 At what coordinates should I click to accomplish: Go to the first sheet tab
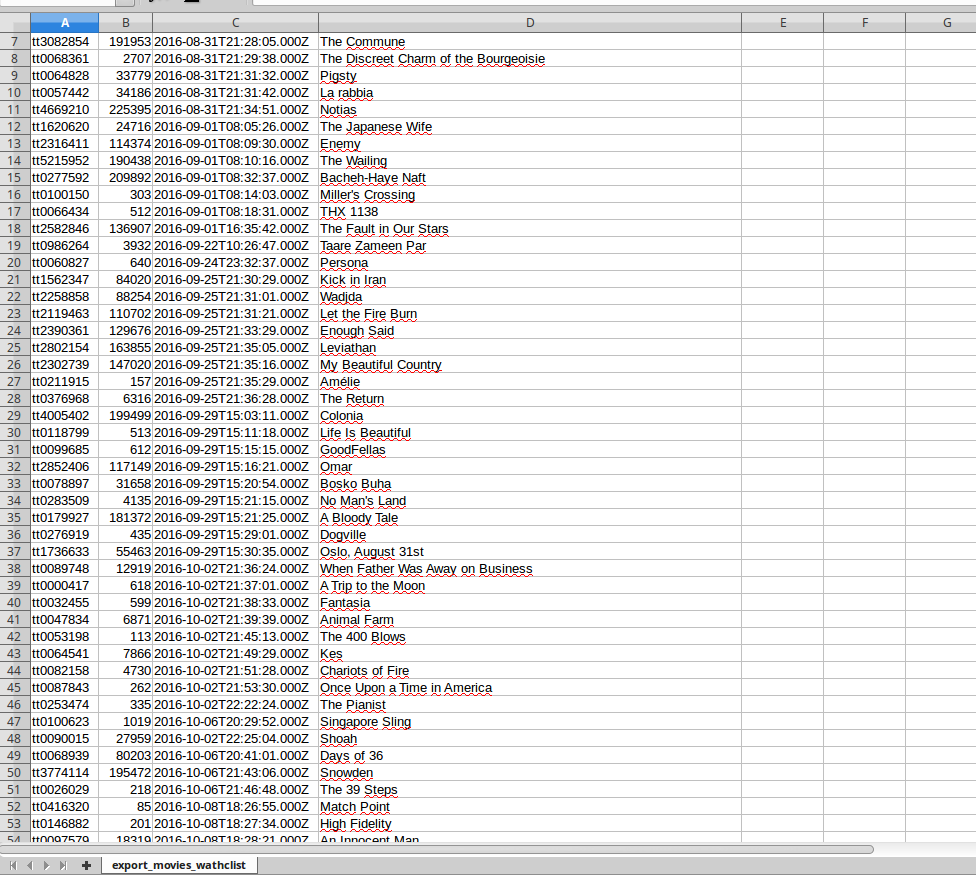(x=13, y=865)
